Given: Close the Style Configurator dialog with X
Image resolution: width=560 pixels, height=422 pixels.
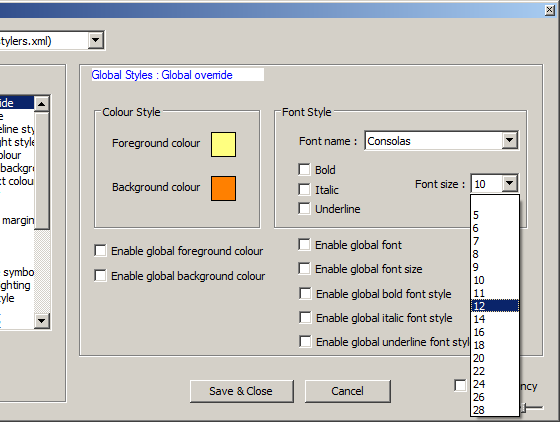Looking at the screenshot, I should pyautogui.click(x=549, y=10).
